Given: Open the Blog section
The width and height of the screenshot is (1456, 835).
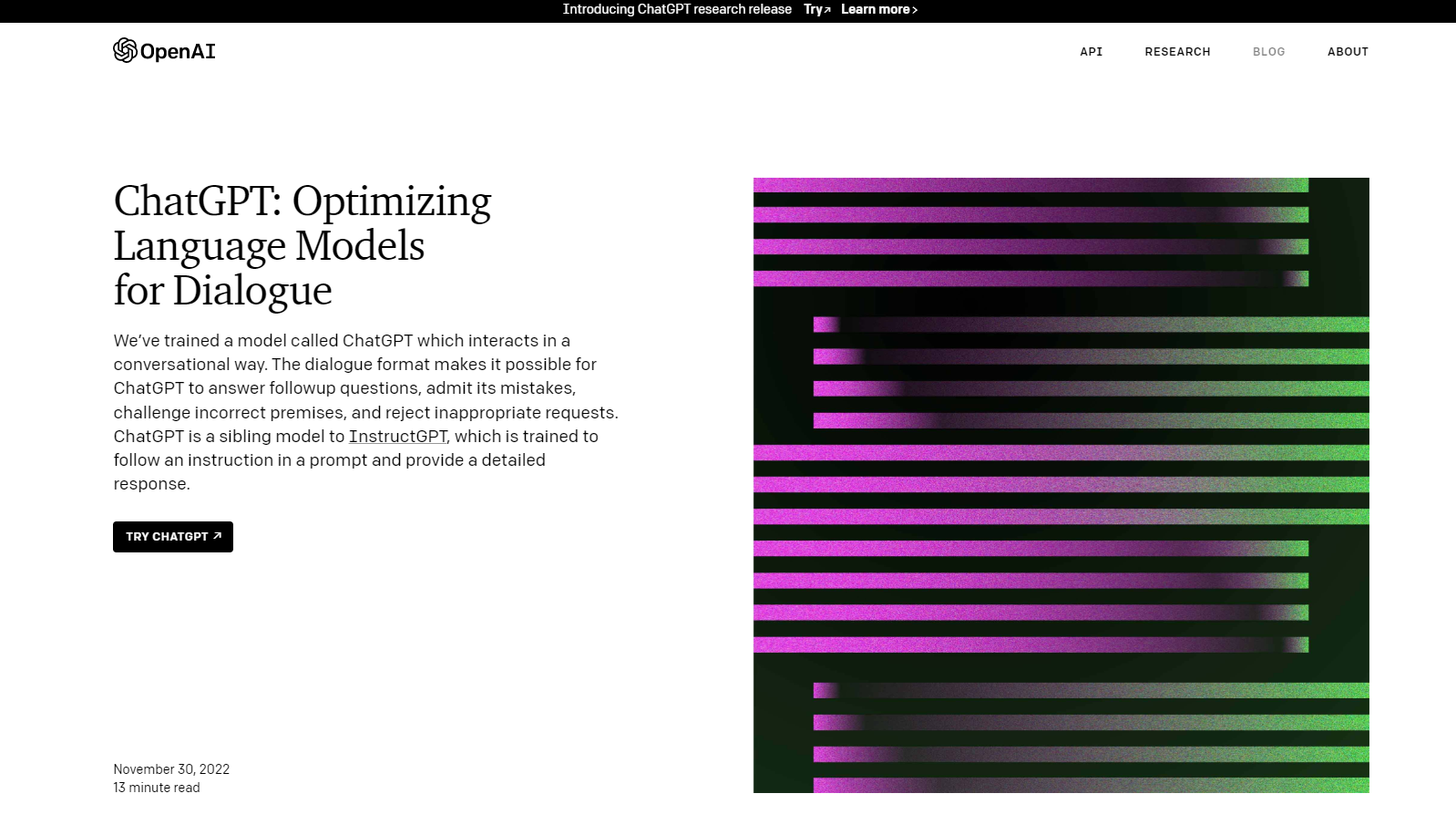Looking at the screenshot, I should coord(1268,52).
